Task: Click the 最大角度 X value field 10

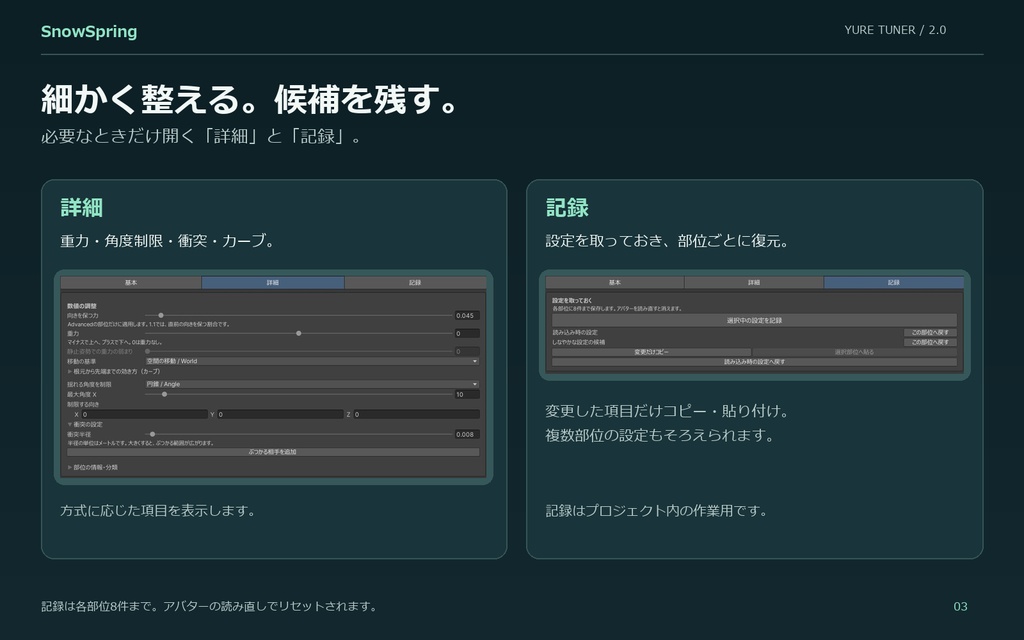Action: (x=467, y=394)
